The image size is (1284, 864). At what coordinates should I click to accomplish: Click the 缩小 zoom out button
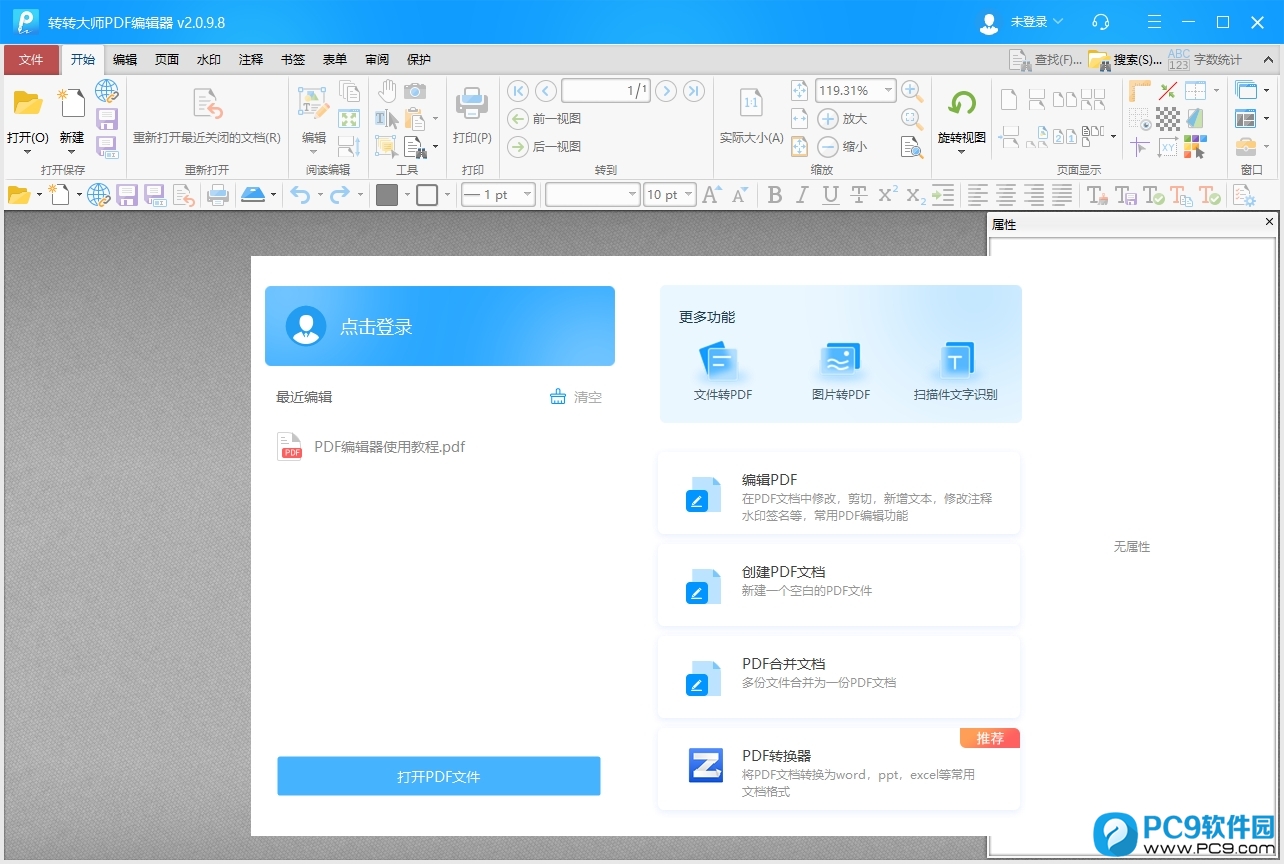pyautogui.click(x=842, y=147)
